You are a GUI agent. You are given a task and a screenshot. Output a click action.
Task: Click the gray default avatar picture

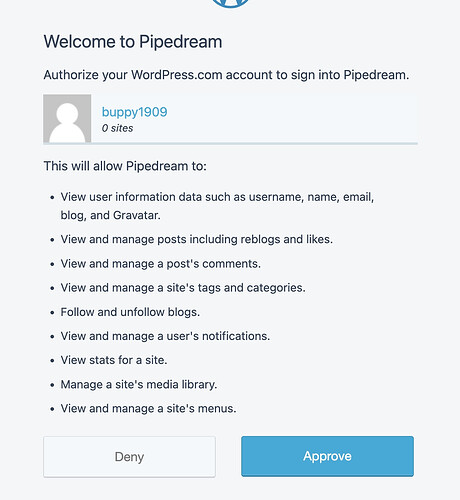point(67,118)
